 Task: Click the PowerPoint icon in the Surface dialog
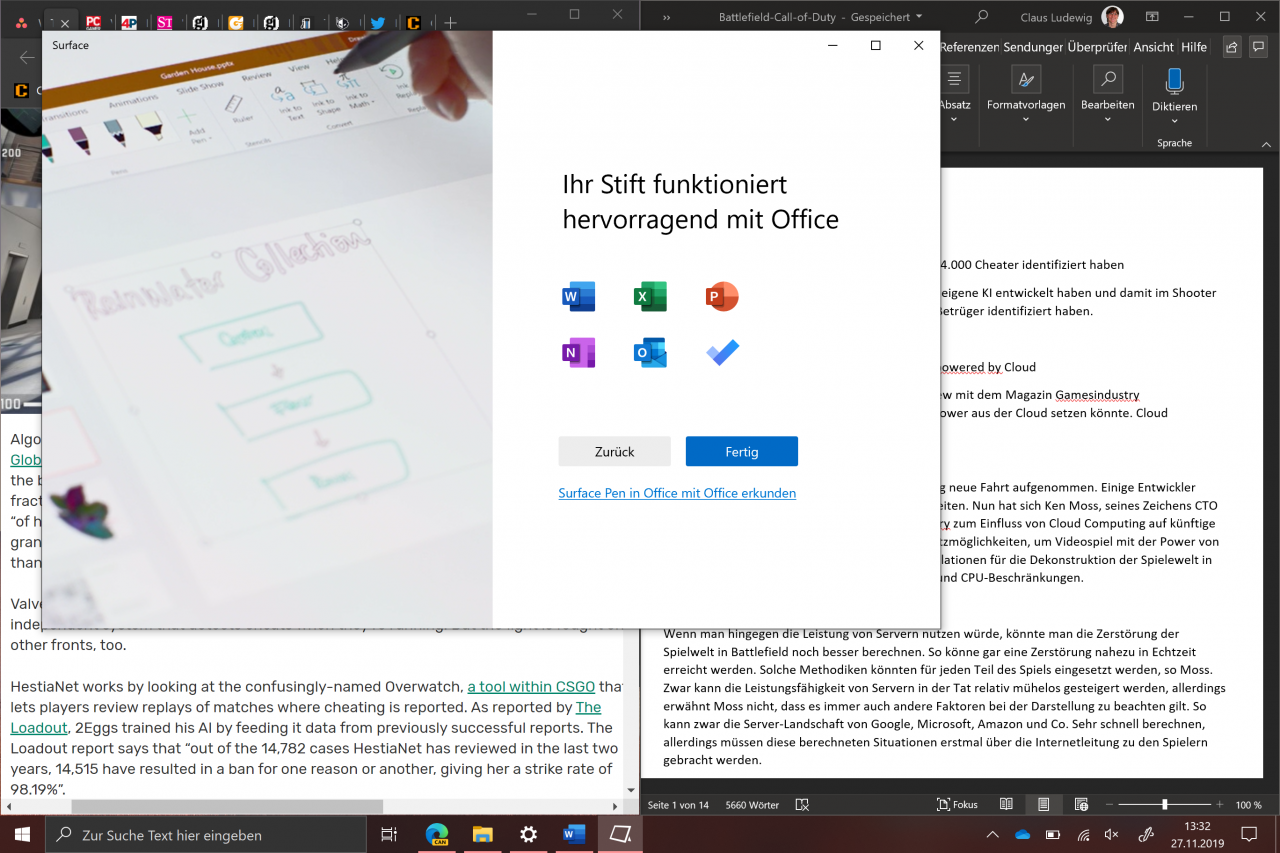[x=721, y=297]
